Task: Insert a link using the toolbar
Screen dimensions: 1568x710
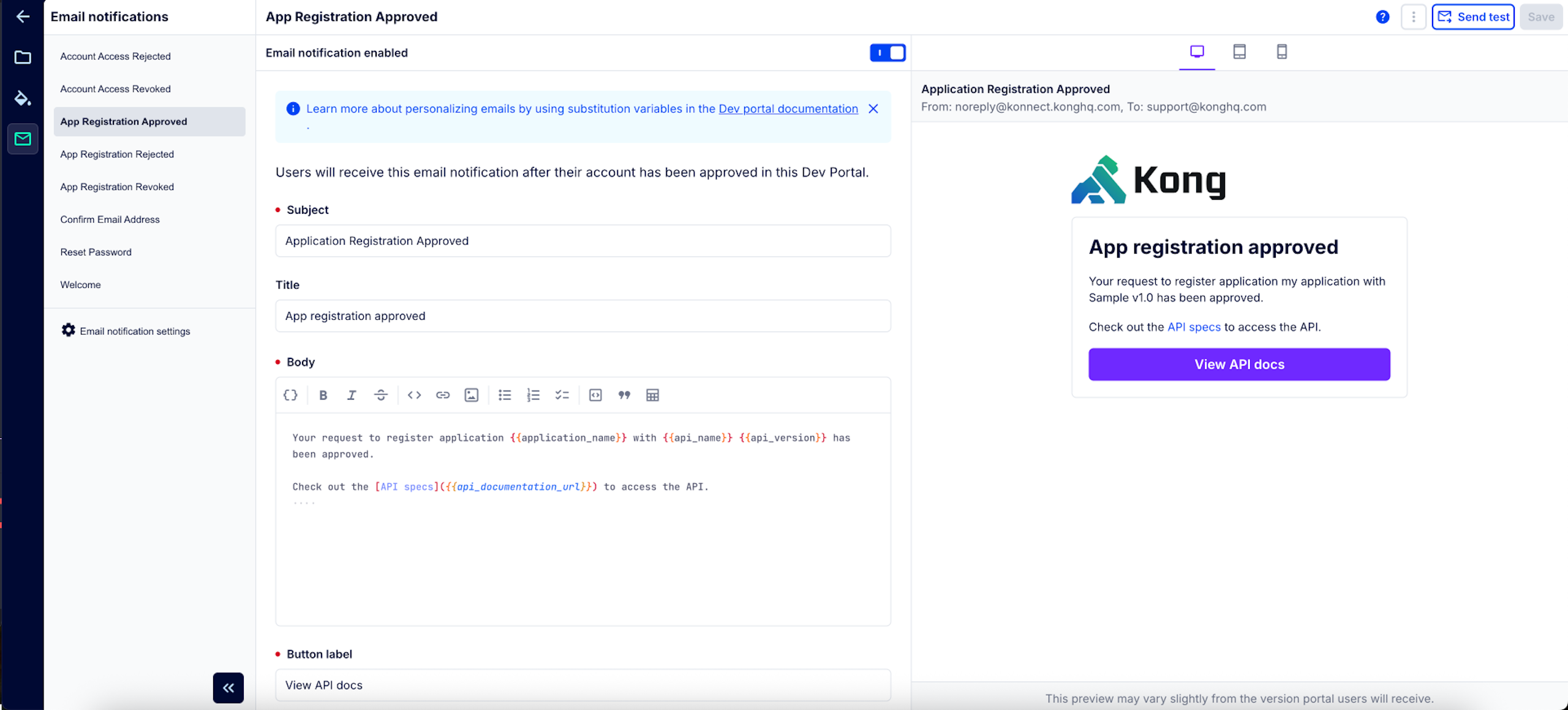Action: [x=443, y=395]
